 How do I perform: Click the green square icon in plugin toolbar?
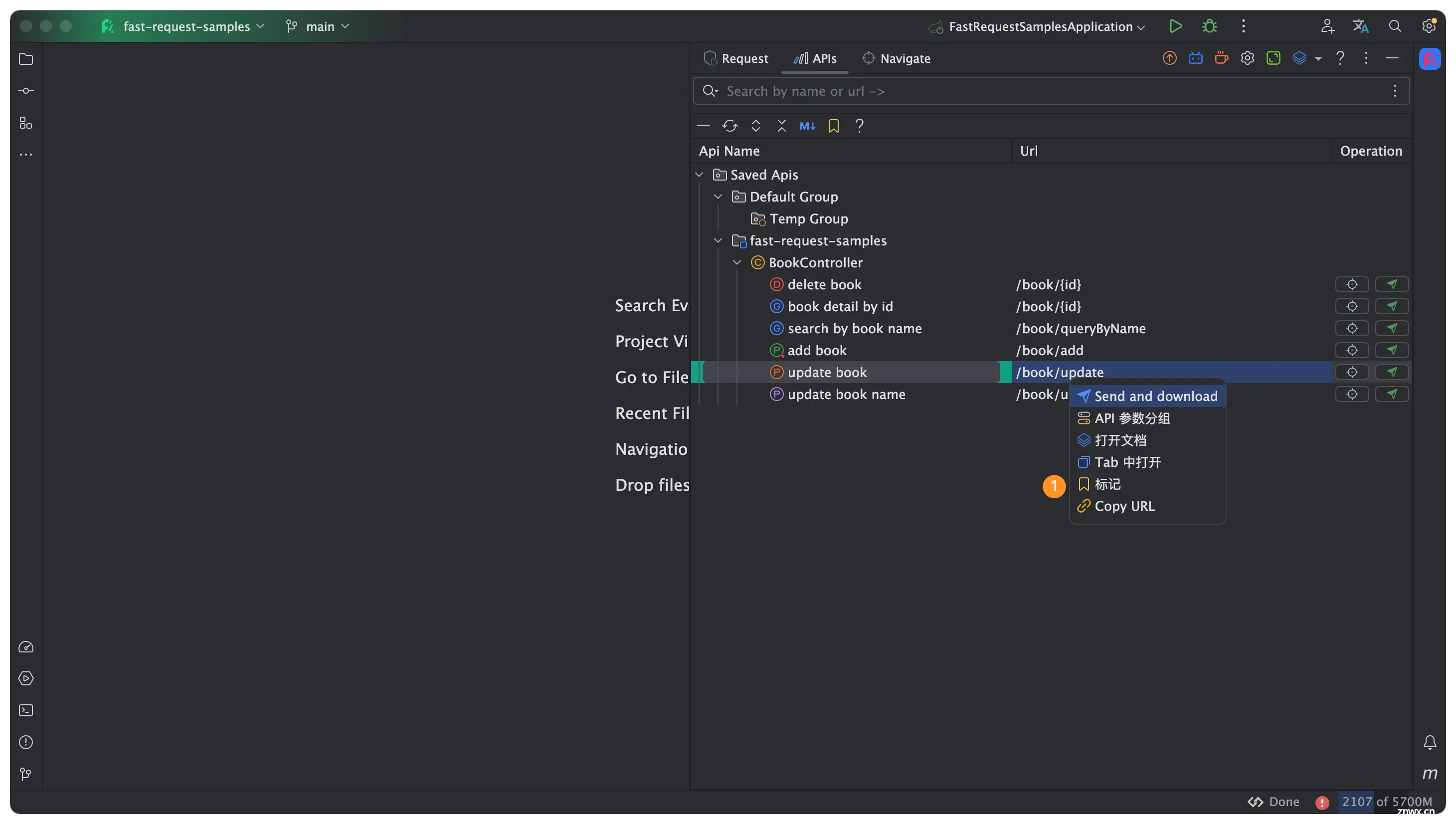(x=1273, y=58)
